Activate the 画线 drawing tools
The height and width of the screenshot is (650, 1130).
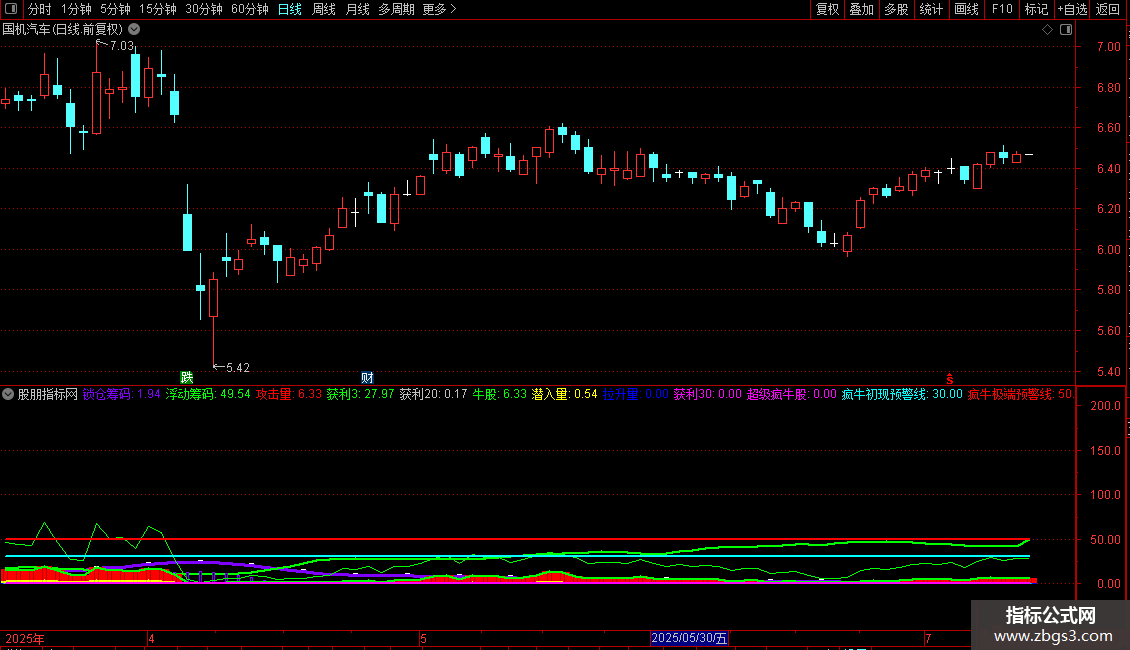pyautogui.click(x=966, y=9)
